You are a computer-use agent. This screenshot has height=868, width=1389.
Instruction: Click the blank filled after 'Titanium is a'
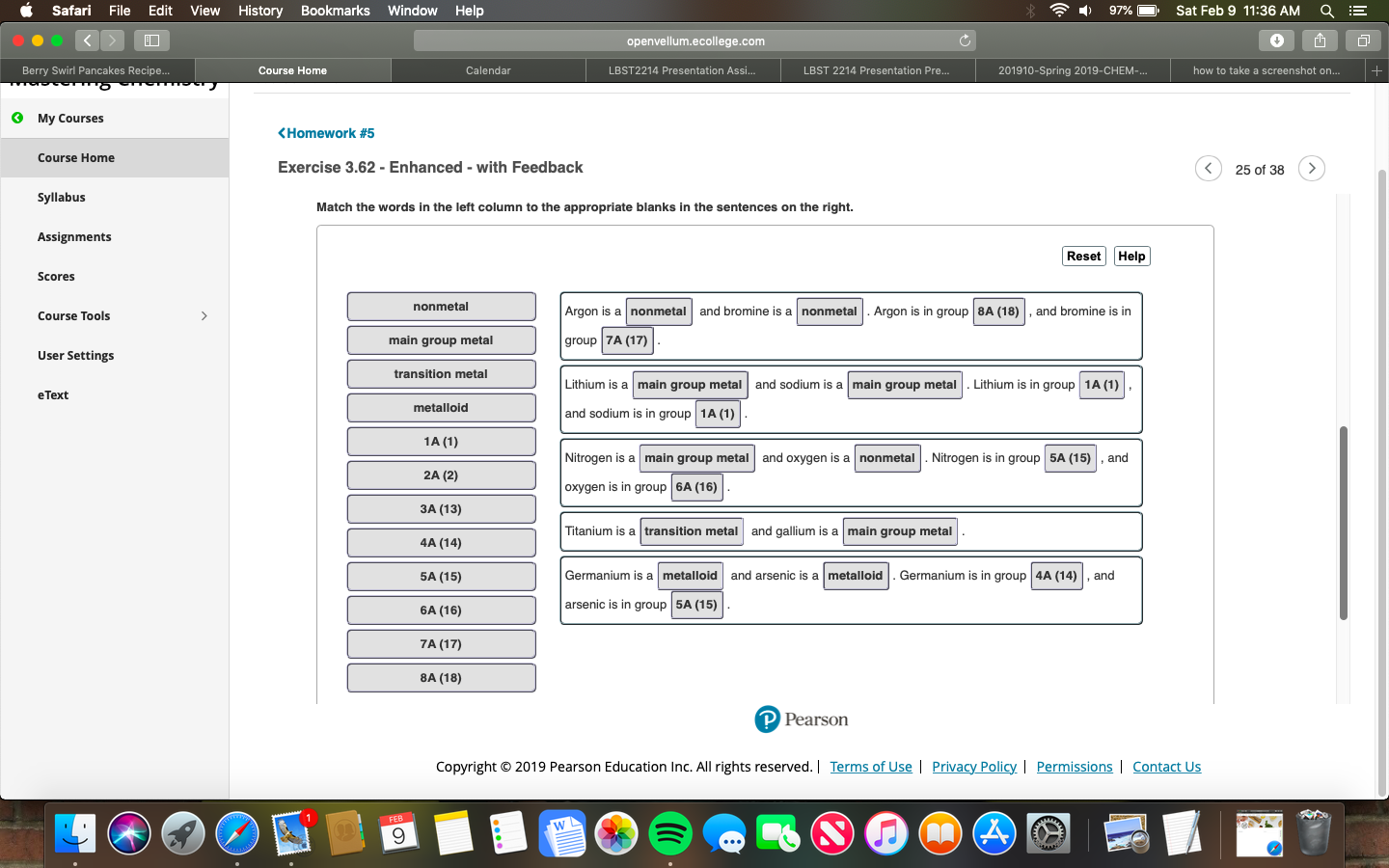tap(691, 531)
